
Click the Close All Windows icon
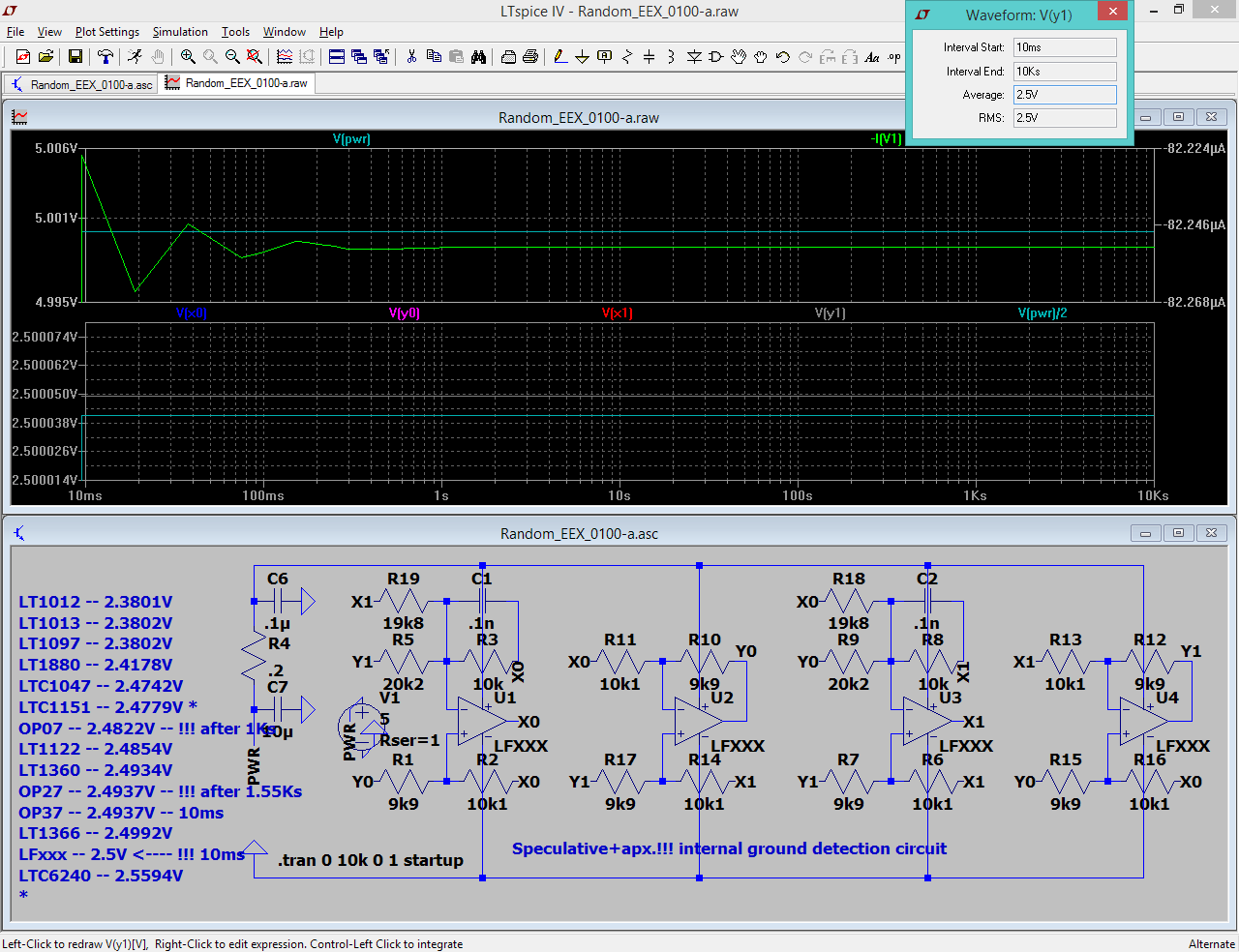(x=381, y=57)
